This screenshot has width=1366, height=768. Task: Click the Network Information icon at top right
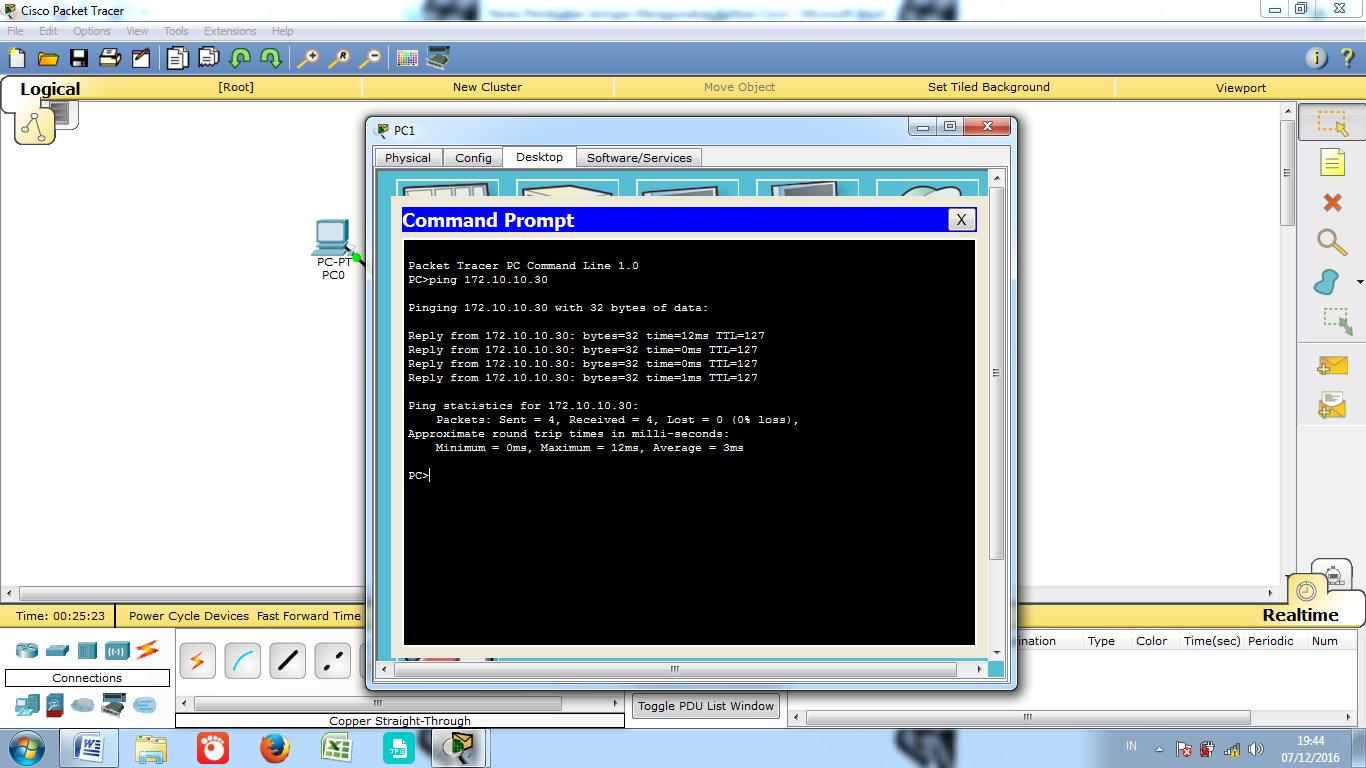[1317, 58]
